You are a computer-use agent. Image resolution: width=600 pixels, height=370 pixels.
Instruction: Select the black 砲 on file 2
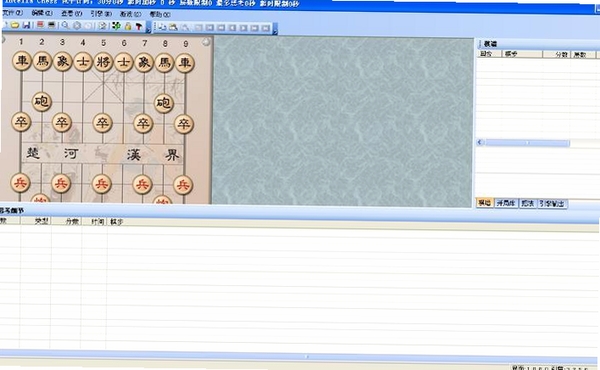coord(41,102)
